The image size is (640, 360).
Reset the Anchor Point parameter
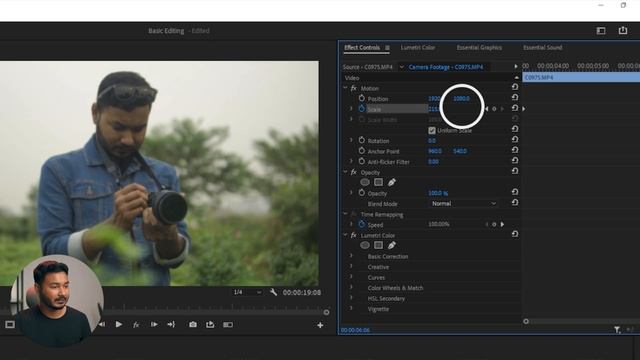[515, 150]
